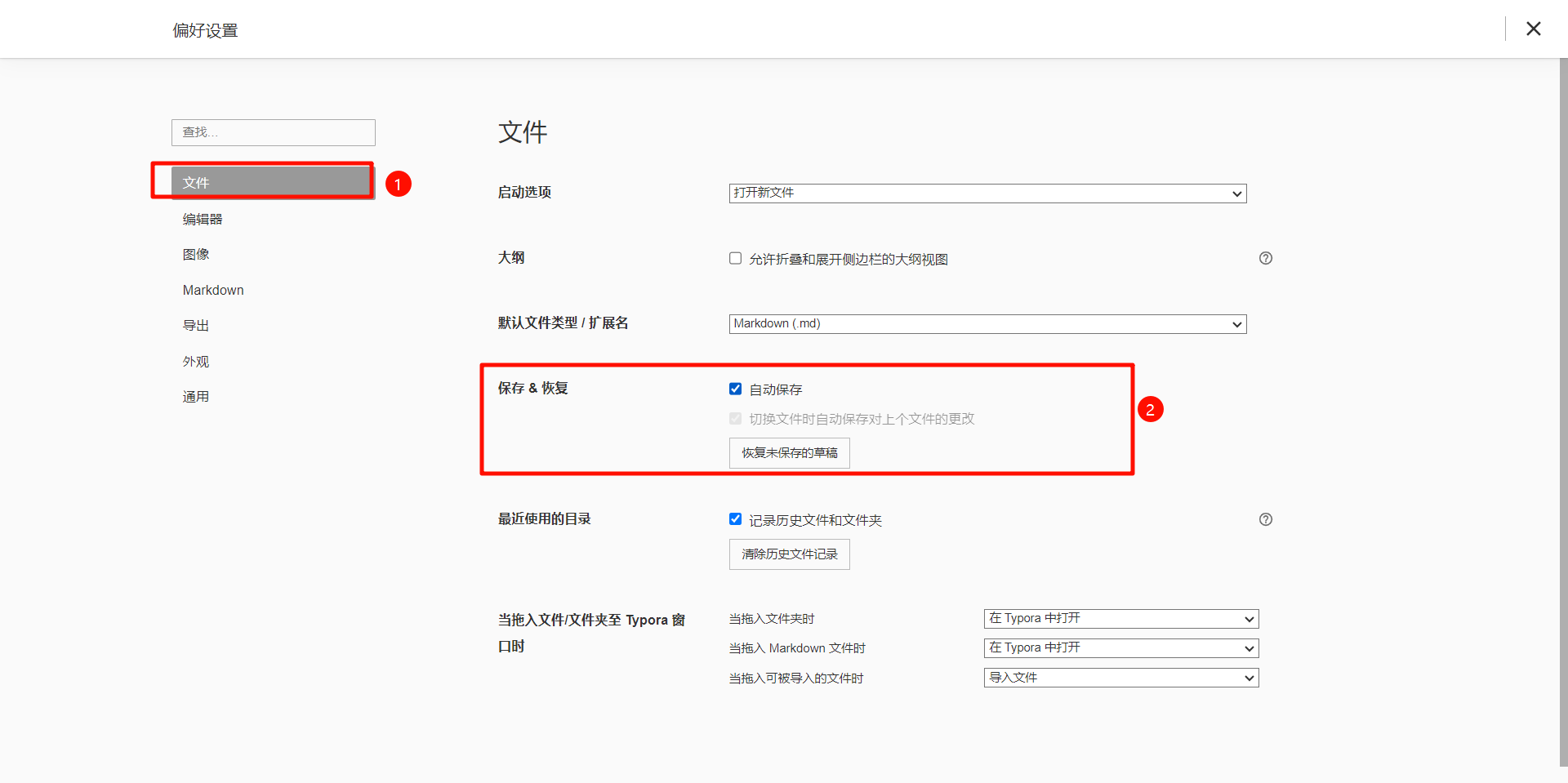This screenshot has height=783, width=1568.
Task: Click the 大纲 section label
Action: 511,257
